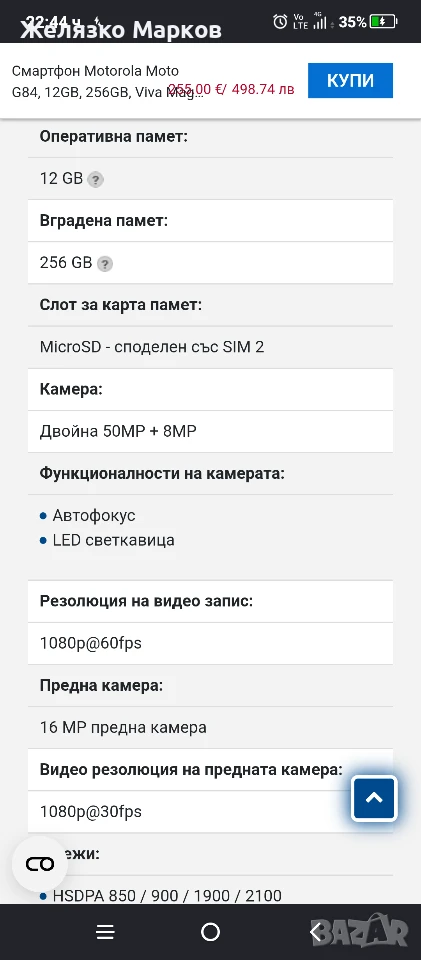Open help icon next to 256 GB
The width and height of the screenshot is (421, 960).
(105, 264)
